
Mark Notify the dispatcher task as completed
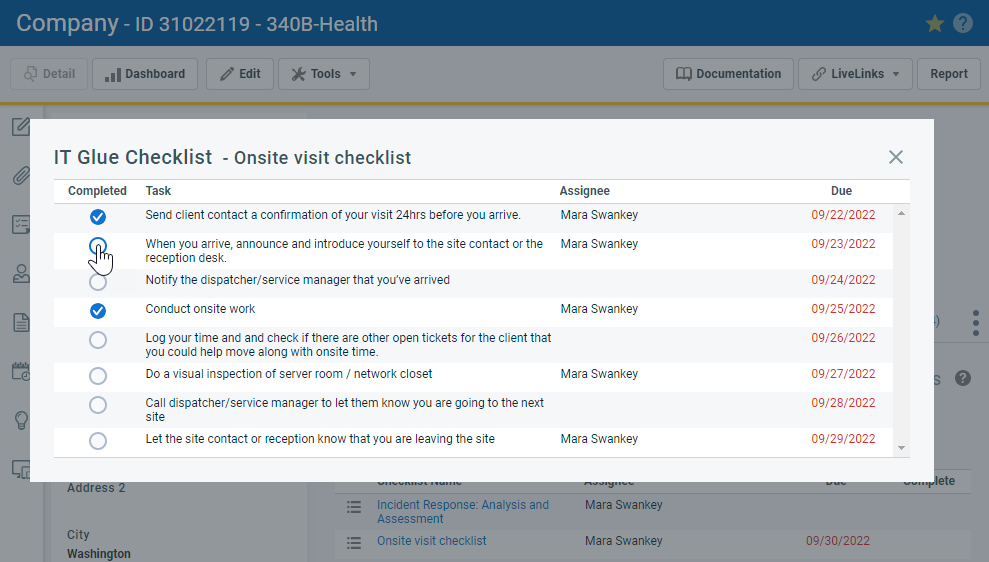coord(98,282)
